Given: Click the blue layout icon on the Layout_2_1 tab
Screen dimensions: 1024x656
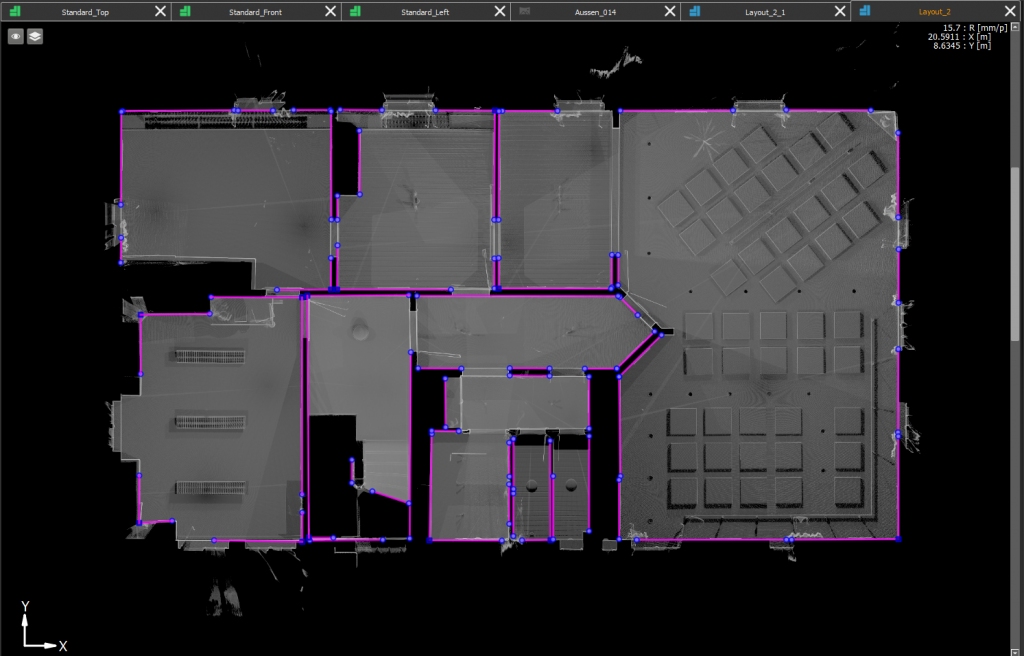Looking at the screenshot, I should (x=695, y=11).
